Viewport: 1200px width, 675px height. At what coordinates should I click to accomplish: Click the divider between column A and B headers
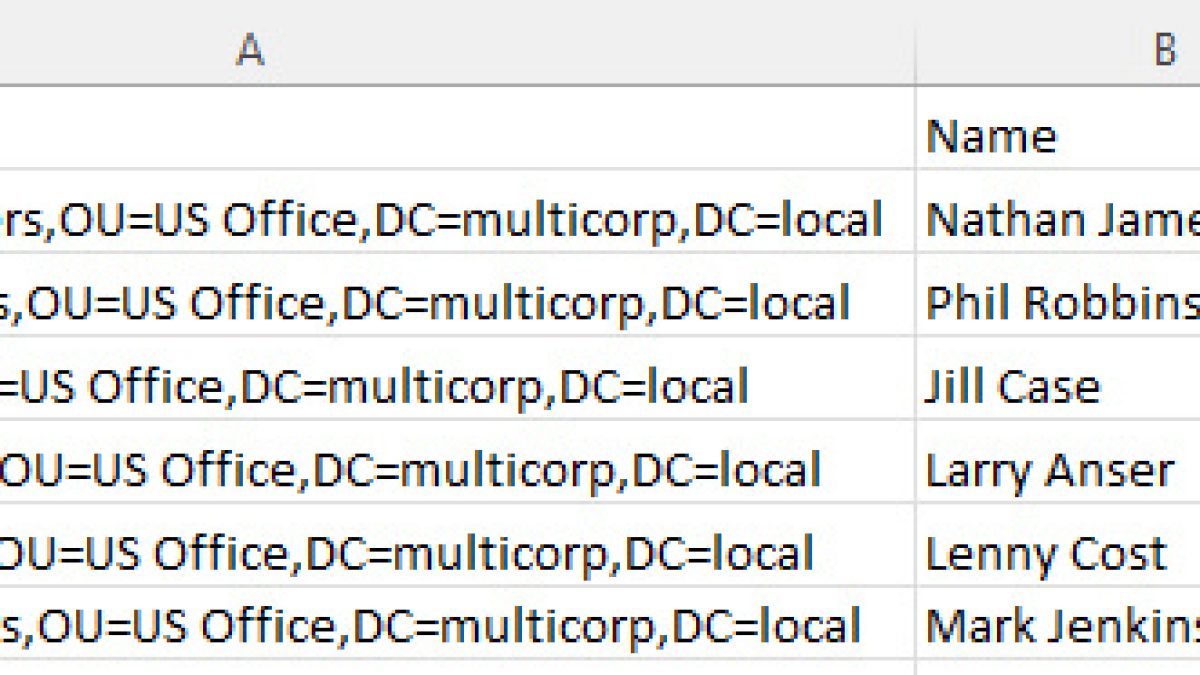[915, 45]
